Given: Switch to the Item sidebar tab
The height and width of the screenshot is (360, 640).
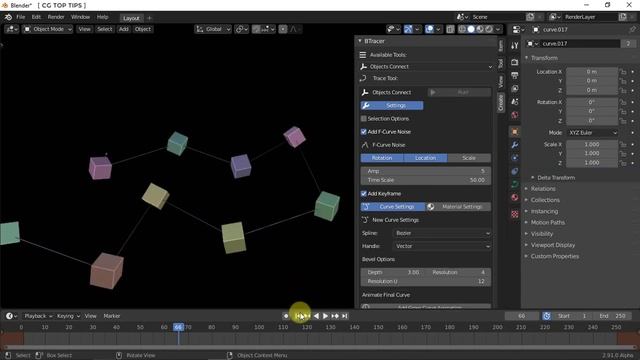Looking at the screenshot, I should (x=501, y=45).
